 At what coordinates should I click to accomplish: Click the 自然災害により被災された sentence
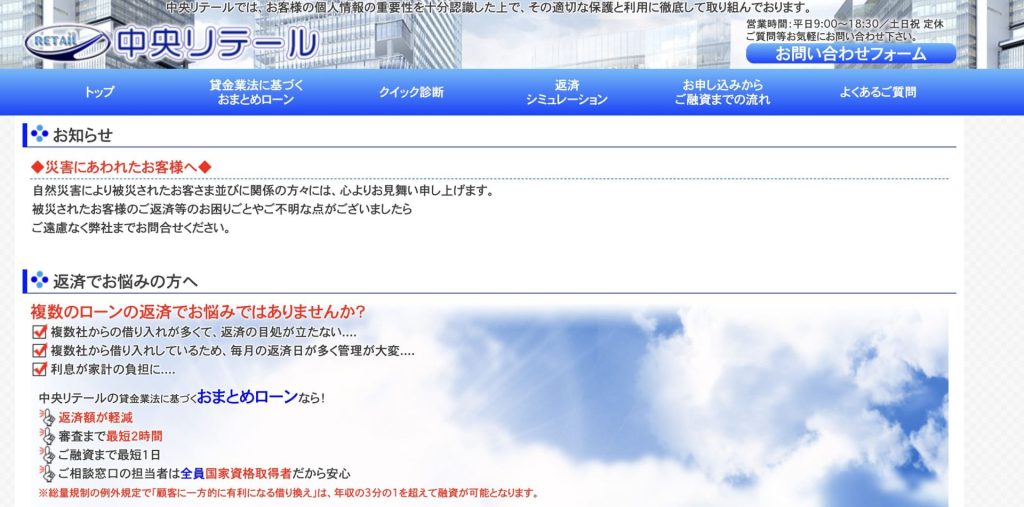[263, 191]
